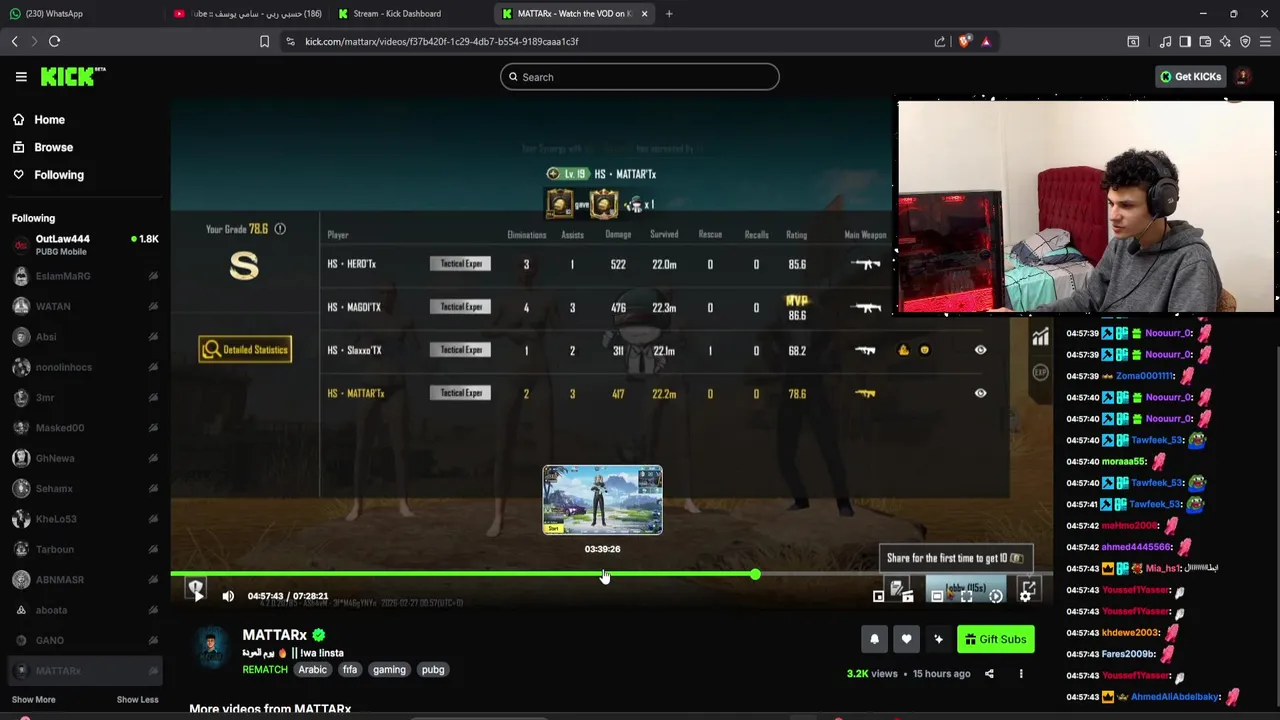Toggle the browser sidebar panel

pos(1185,41)
